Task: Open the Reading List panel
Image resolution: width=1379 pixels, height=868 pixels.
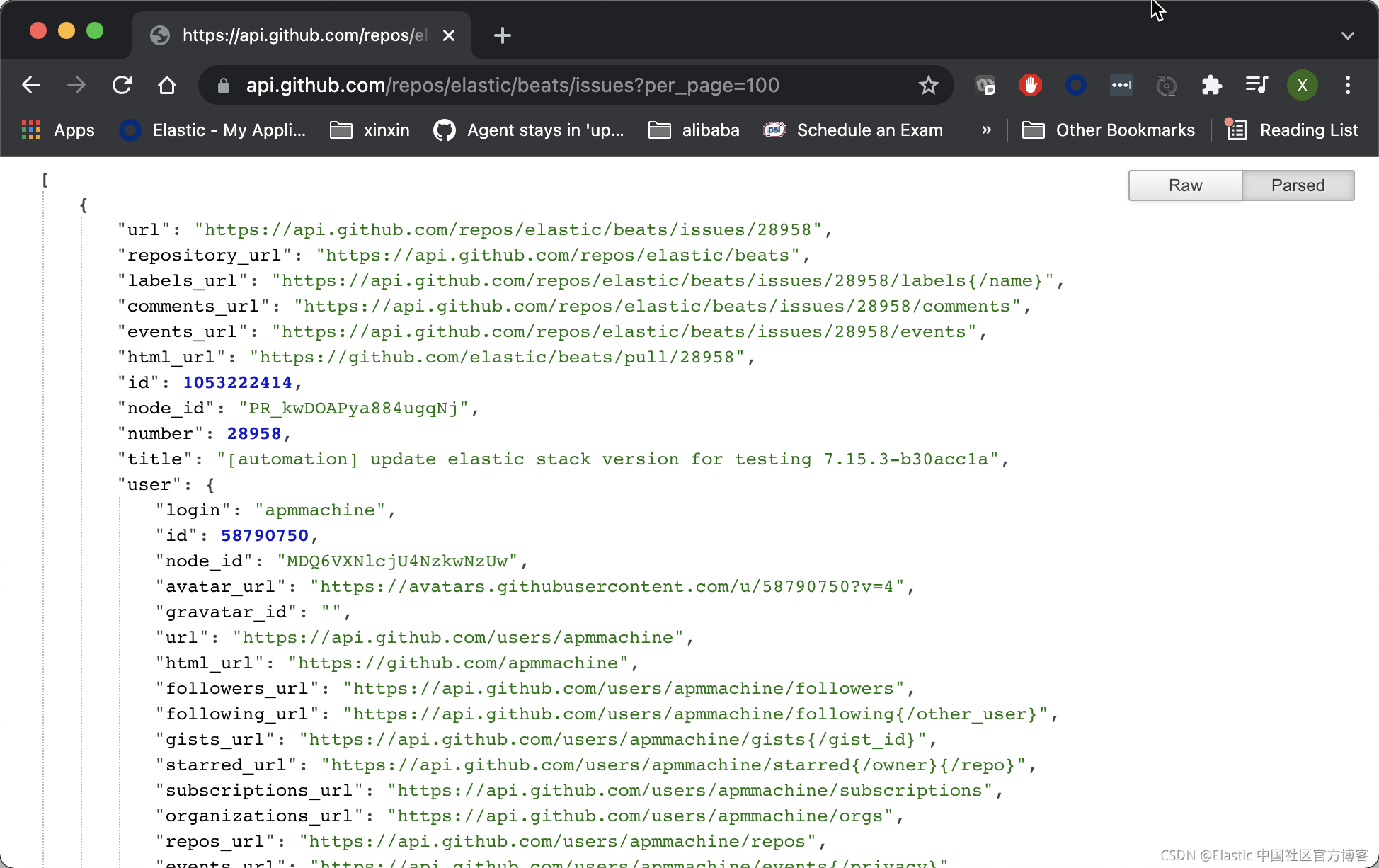Action: [x=1309, y=130]
